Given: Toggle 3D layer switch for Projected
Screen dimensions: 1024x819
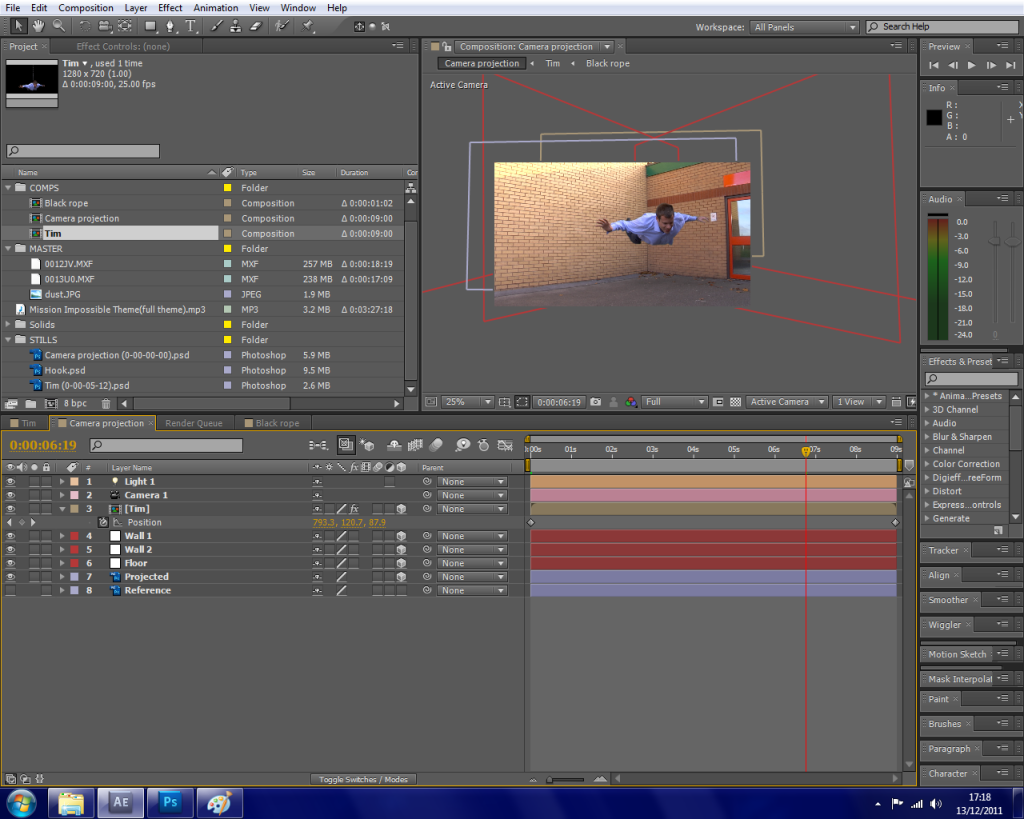Looking at the screenshot, I should point(401,577).
